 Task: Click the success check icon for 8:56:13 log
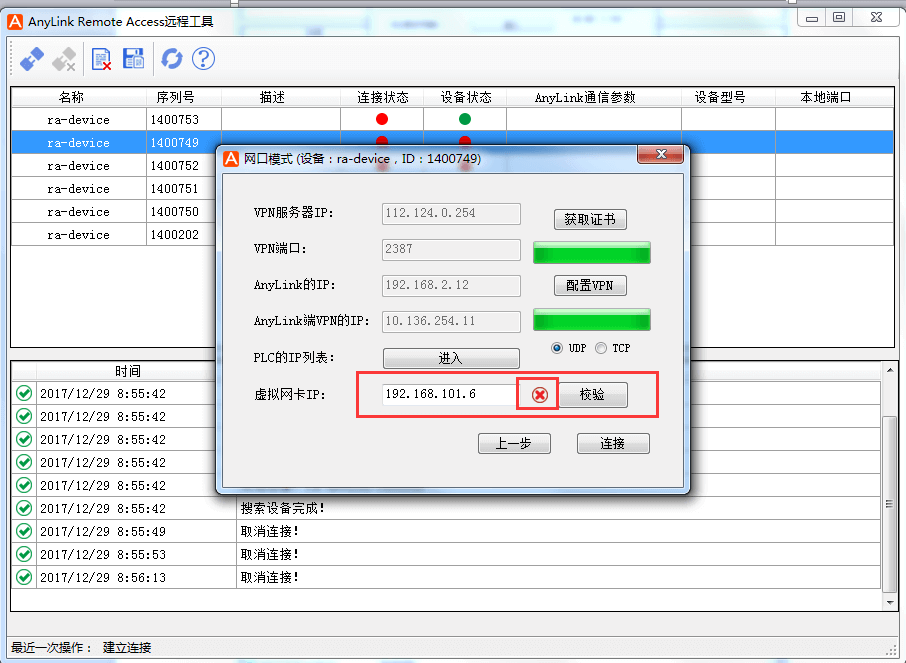tap(24, 577)
